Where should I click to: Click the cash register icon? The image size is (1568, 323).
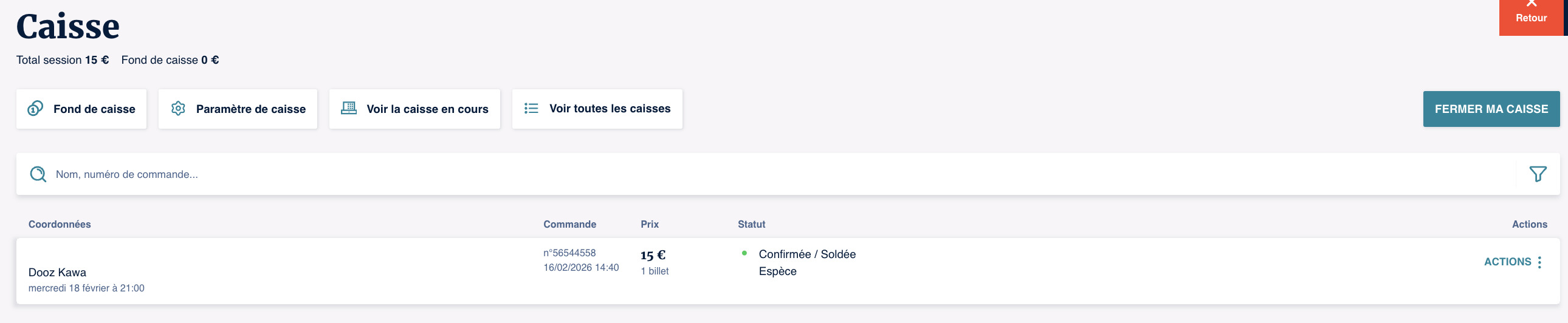349,108
